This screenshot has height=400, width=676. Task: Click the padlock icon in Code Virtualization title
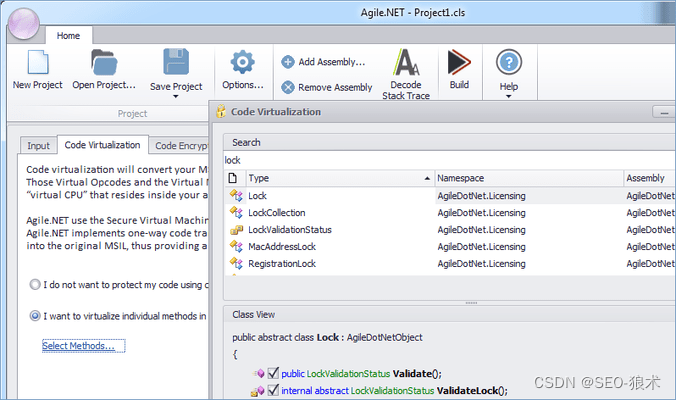click(221, 111)
